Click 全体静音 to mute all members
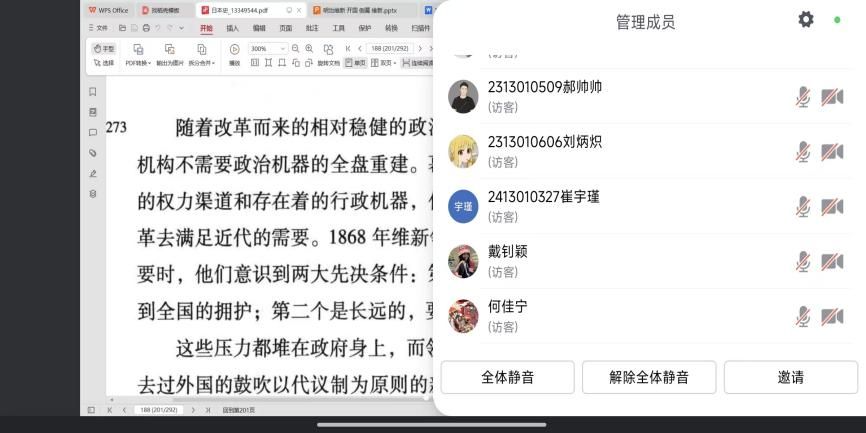866x433 pixels. [x=507, y=377]
